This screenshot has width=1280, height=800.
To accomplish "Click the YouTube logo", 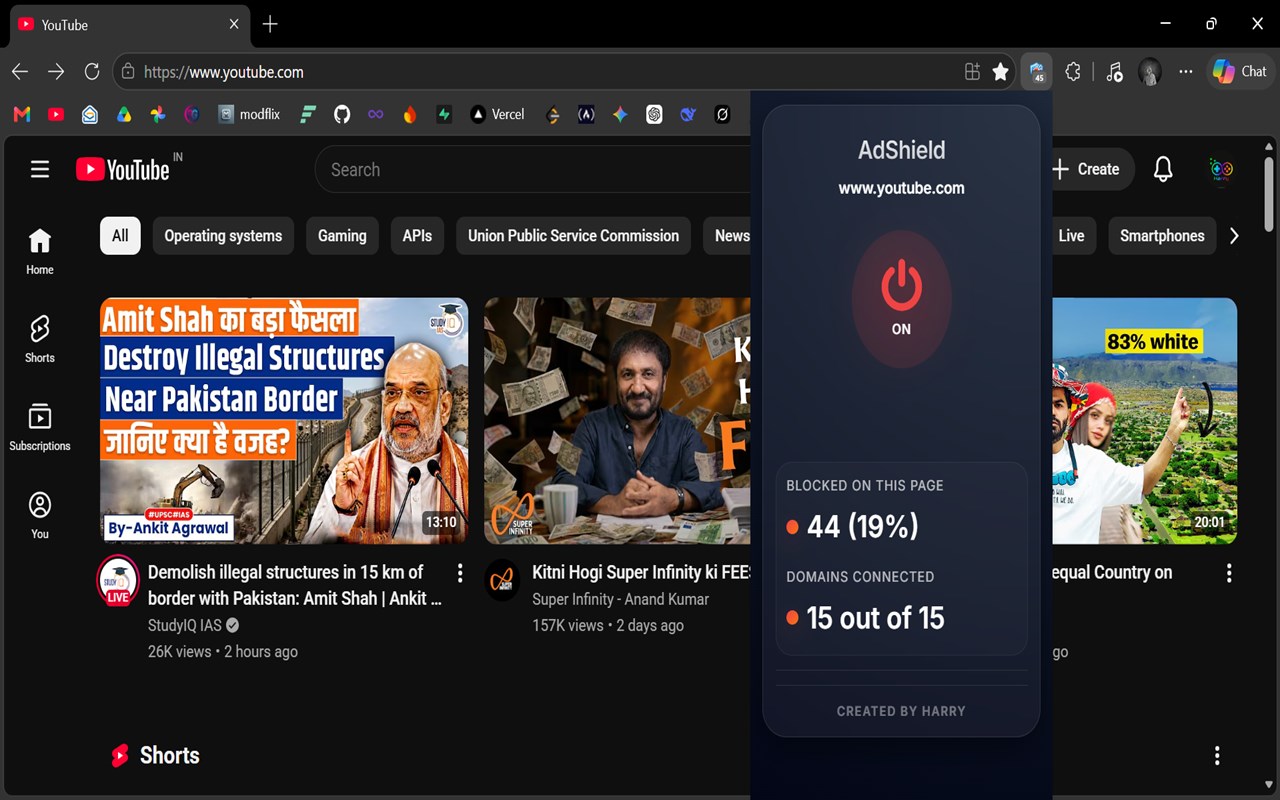I will pos(124,169).
